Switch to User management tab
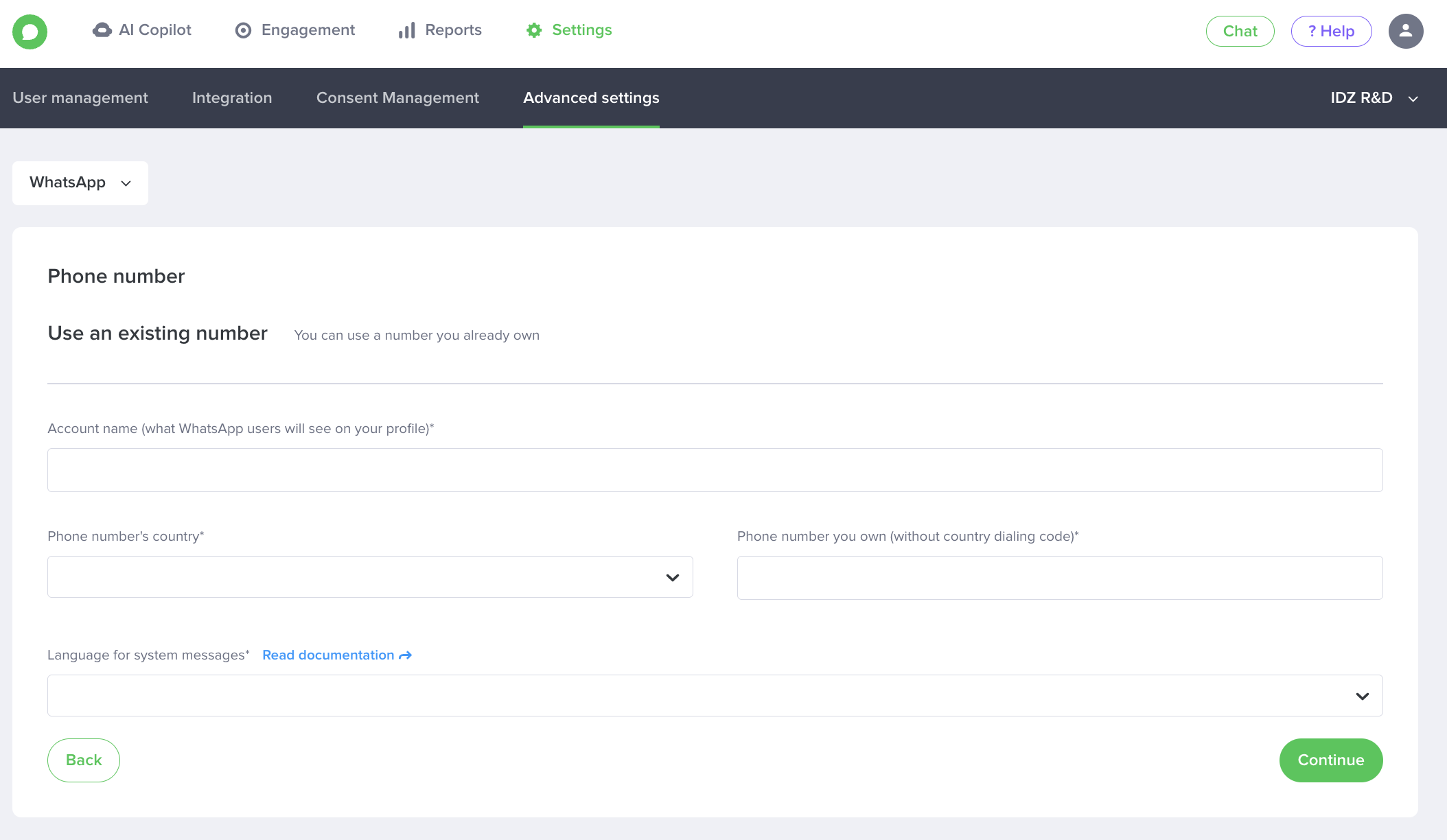The image size is (1447, 840). coord(80,98)
